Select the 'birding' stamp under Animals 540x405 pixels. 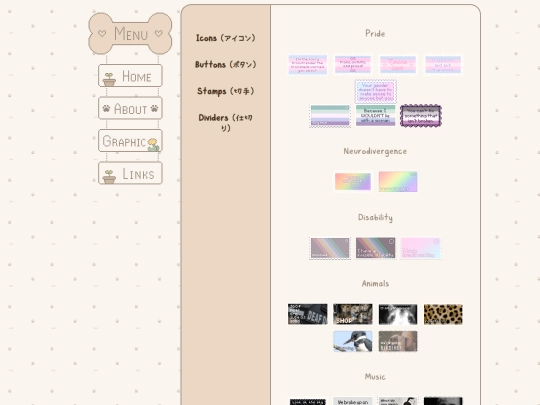[398, 341]
